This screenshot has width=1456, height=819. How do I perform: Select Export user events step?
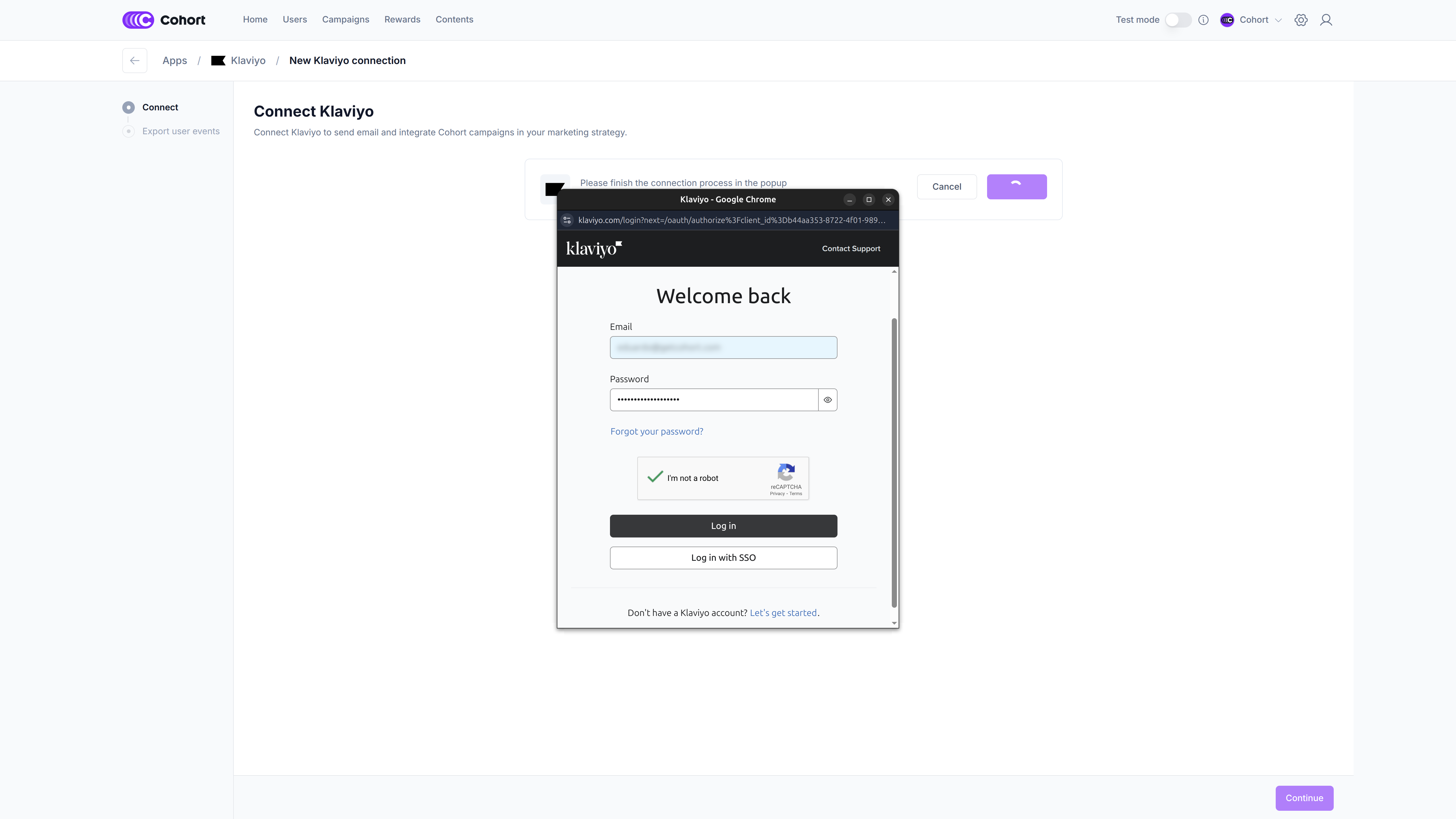tap(180, 131)
